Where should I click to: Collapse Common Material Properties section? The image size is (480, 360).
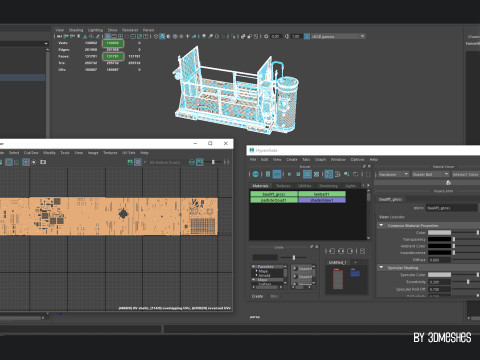381,225
